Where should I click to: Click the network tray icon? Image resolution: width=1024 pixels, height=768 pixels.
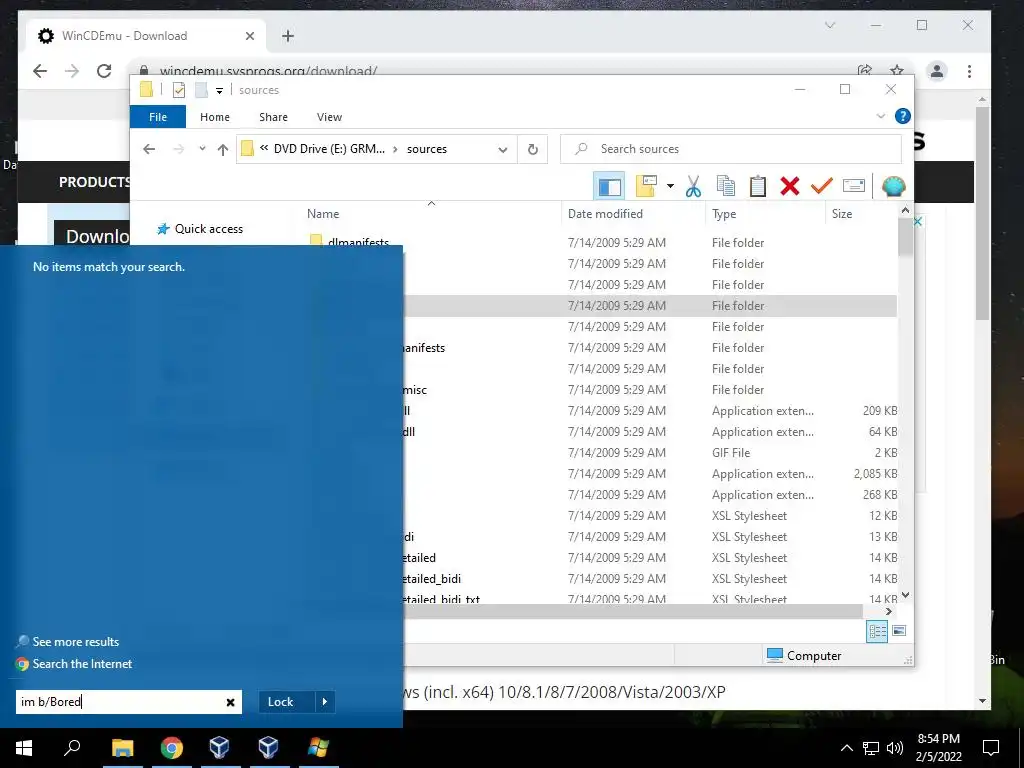(x=871, y=748)
